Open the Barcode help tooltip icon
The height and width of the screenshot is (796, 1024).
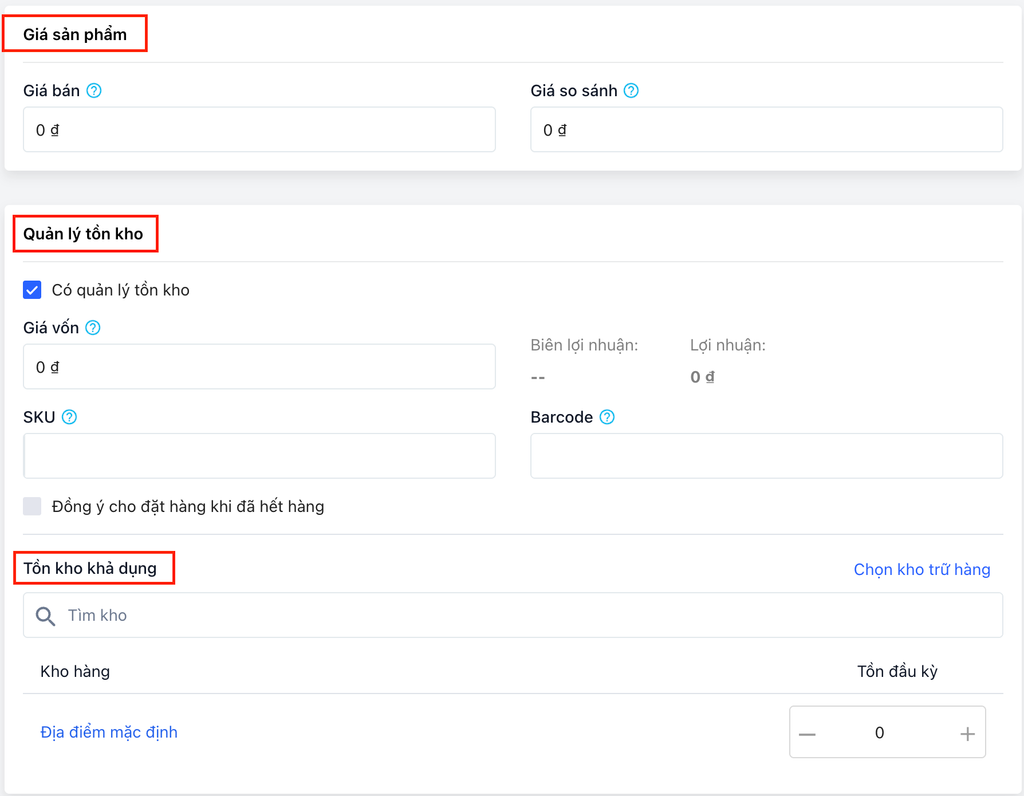607,418
